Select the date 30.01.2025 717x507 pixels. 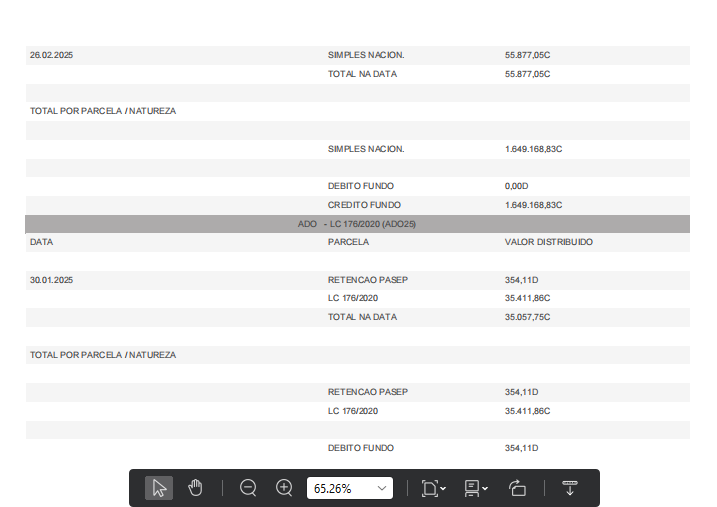51,280
